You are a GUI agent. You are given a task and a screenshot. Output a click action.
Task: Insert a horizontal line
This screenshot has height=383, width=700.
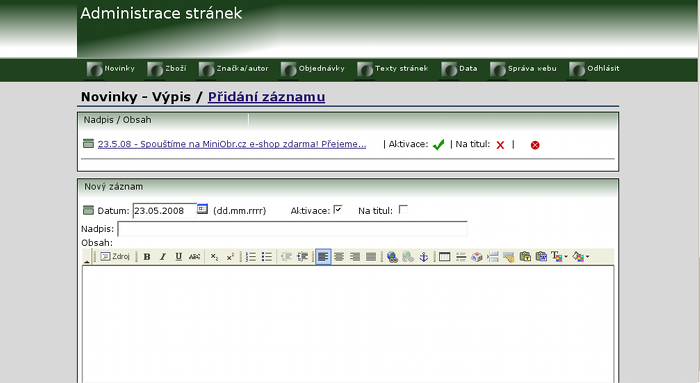click(461, 257)
